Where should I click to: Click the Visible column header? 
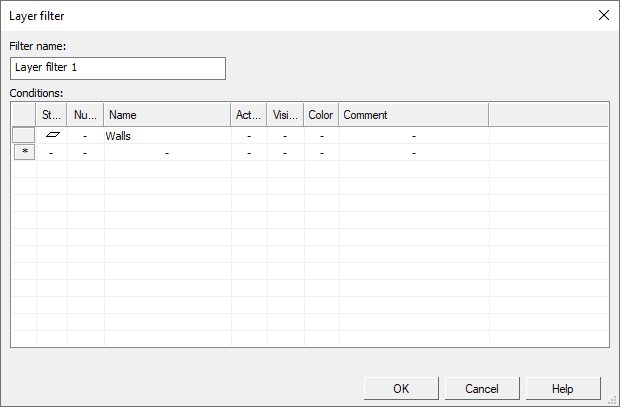pyautogui.click(x=285, y=115)
